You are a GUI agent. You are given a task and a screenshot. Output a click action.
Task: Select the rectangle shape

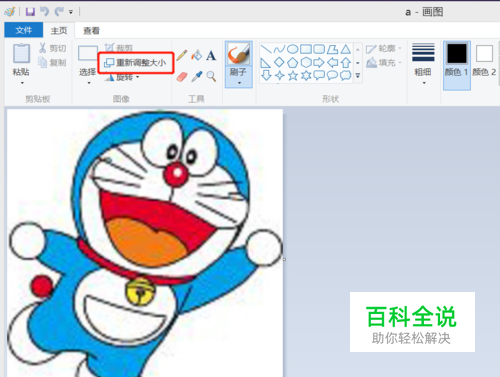click(x=306, y=49)
